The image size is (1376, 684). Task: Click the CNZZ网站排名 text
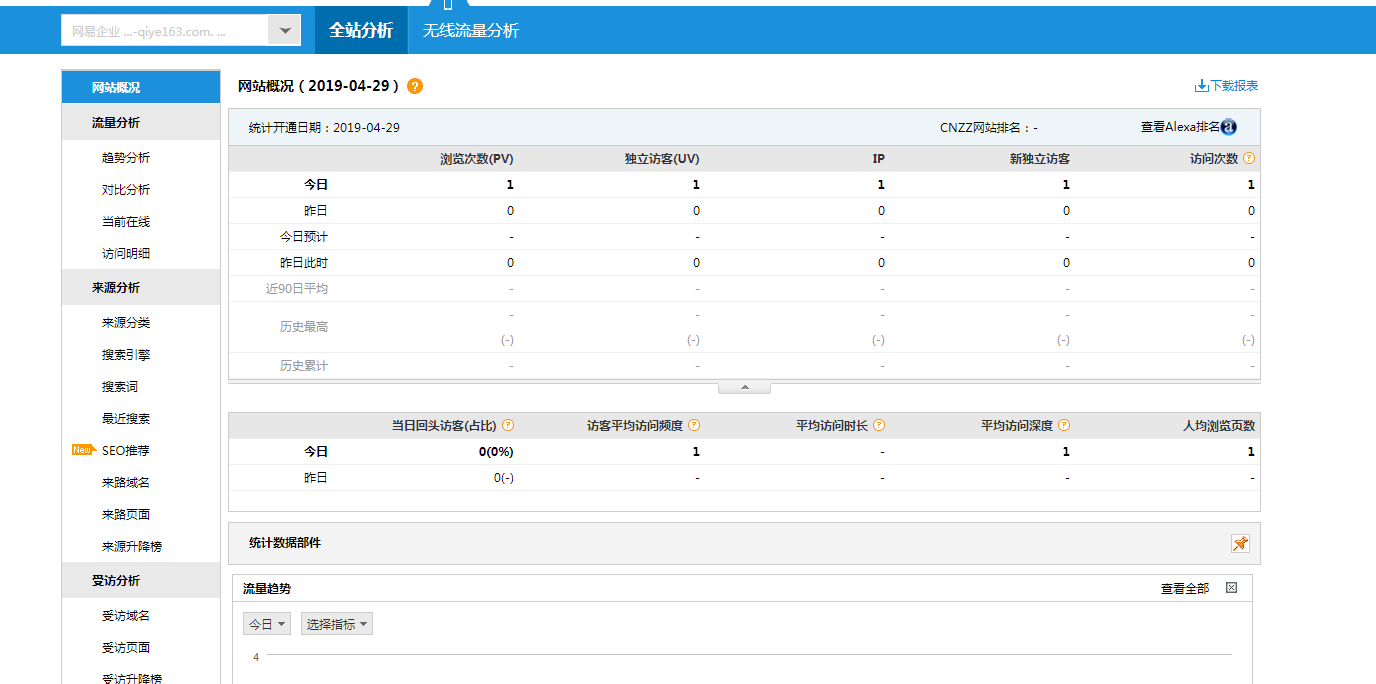pyautogui.click(x=989, y=128)
